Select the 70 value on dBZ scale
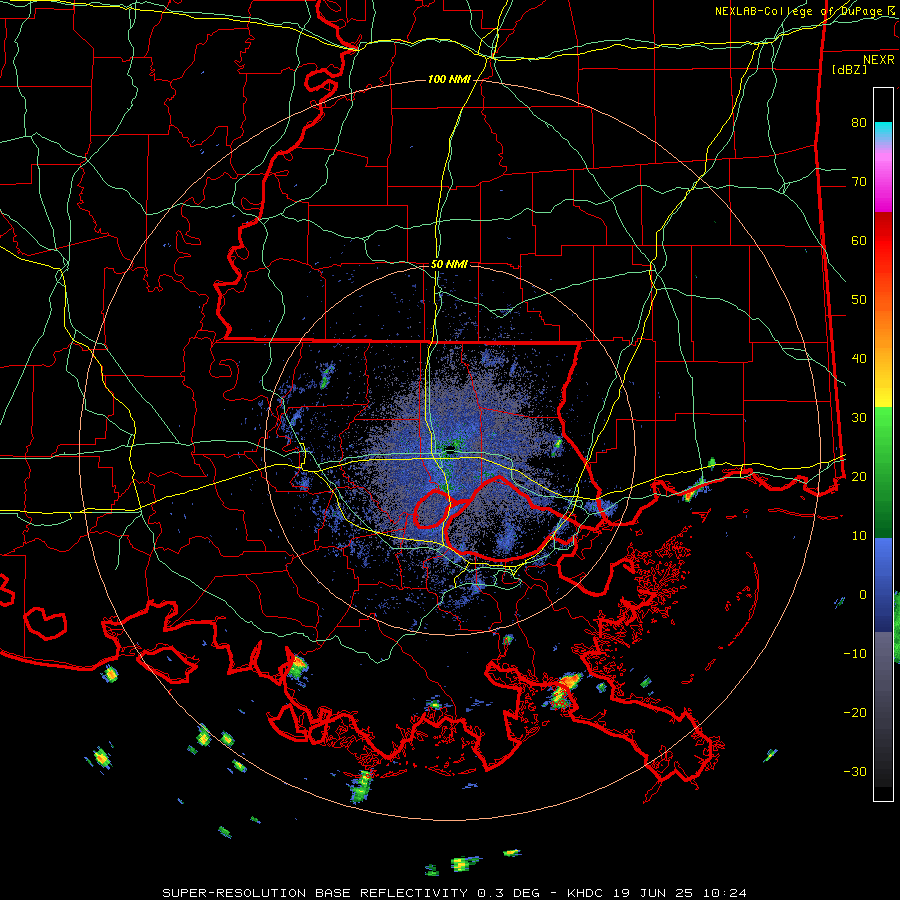This screenshot has width=900, height=900. pos(859,181)
